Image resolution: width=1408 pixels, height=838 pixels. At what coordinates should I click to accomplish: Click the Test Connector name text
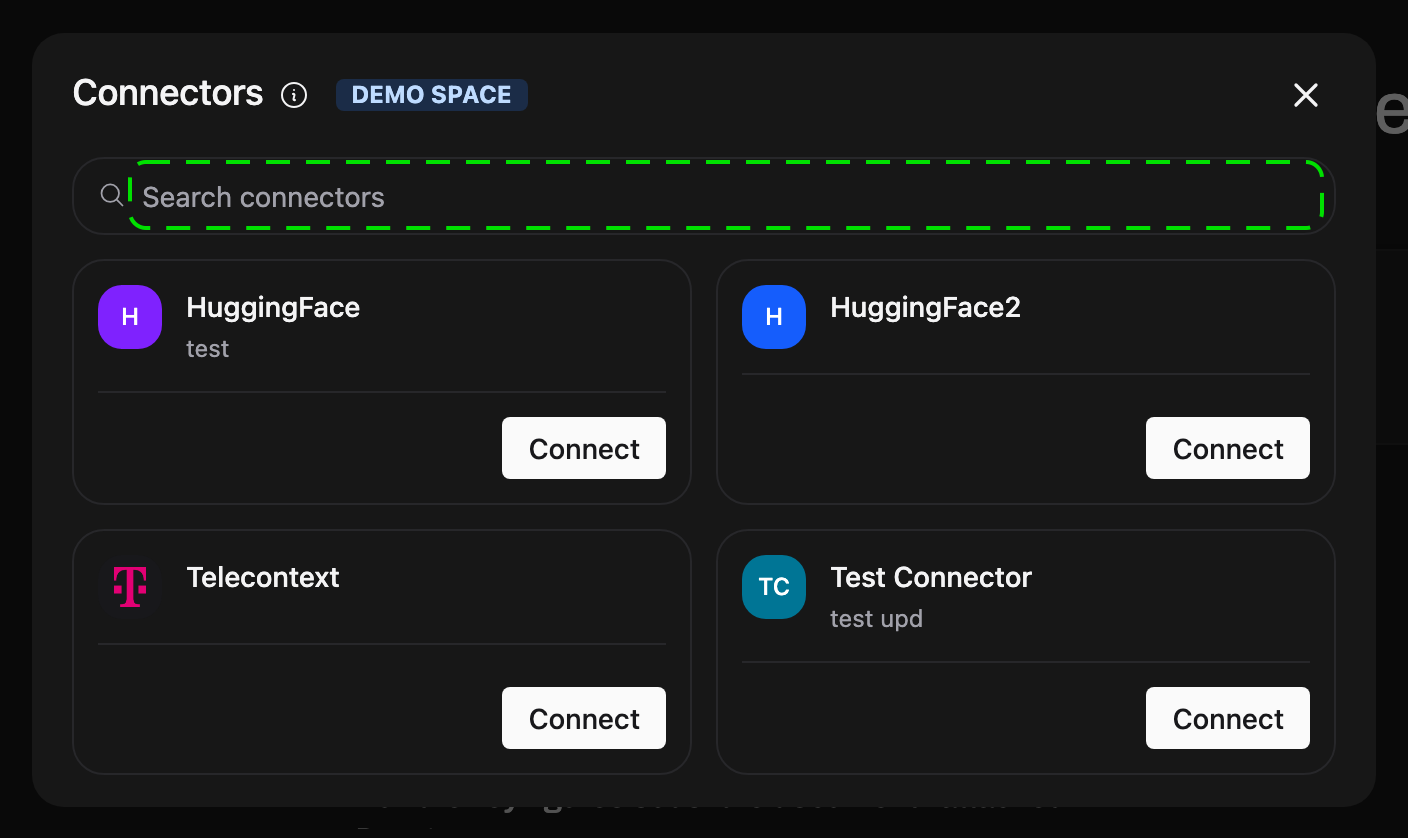(931, 577)
